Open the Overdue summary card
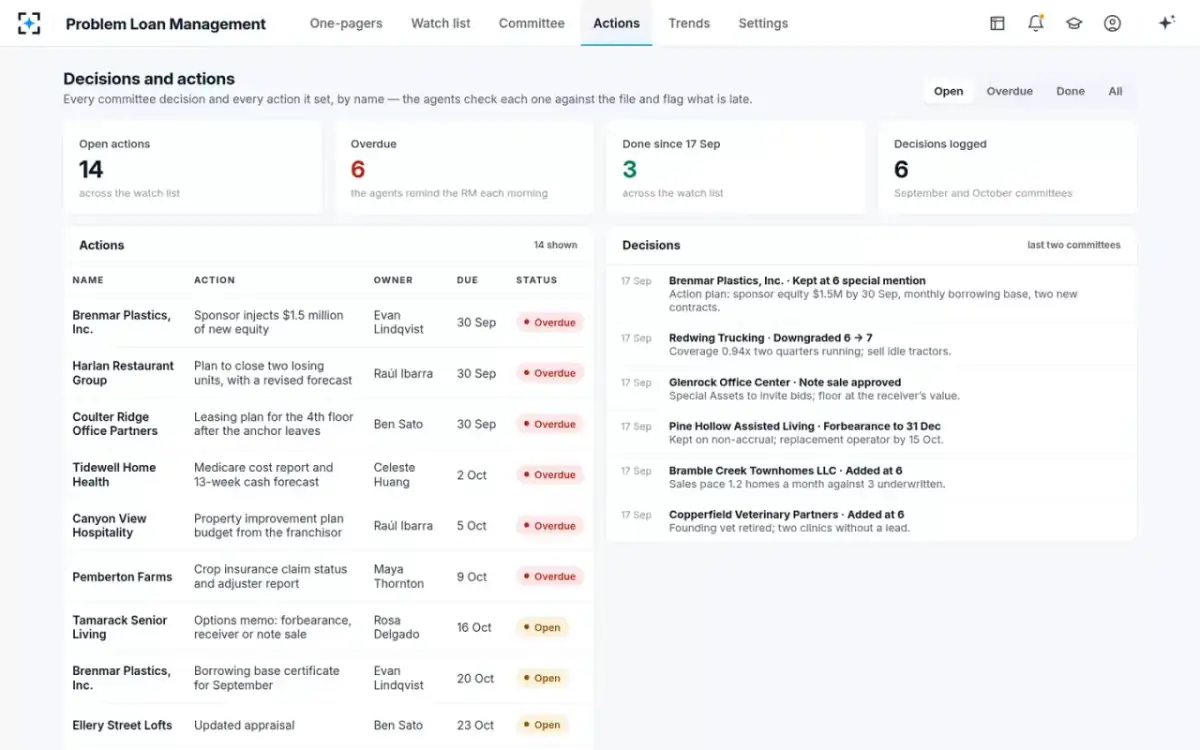1200x750 pixels. point(464,168)
